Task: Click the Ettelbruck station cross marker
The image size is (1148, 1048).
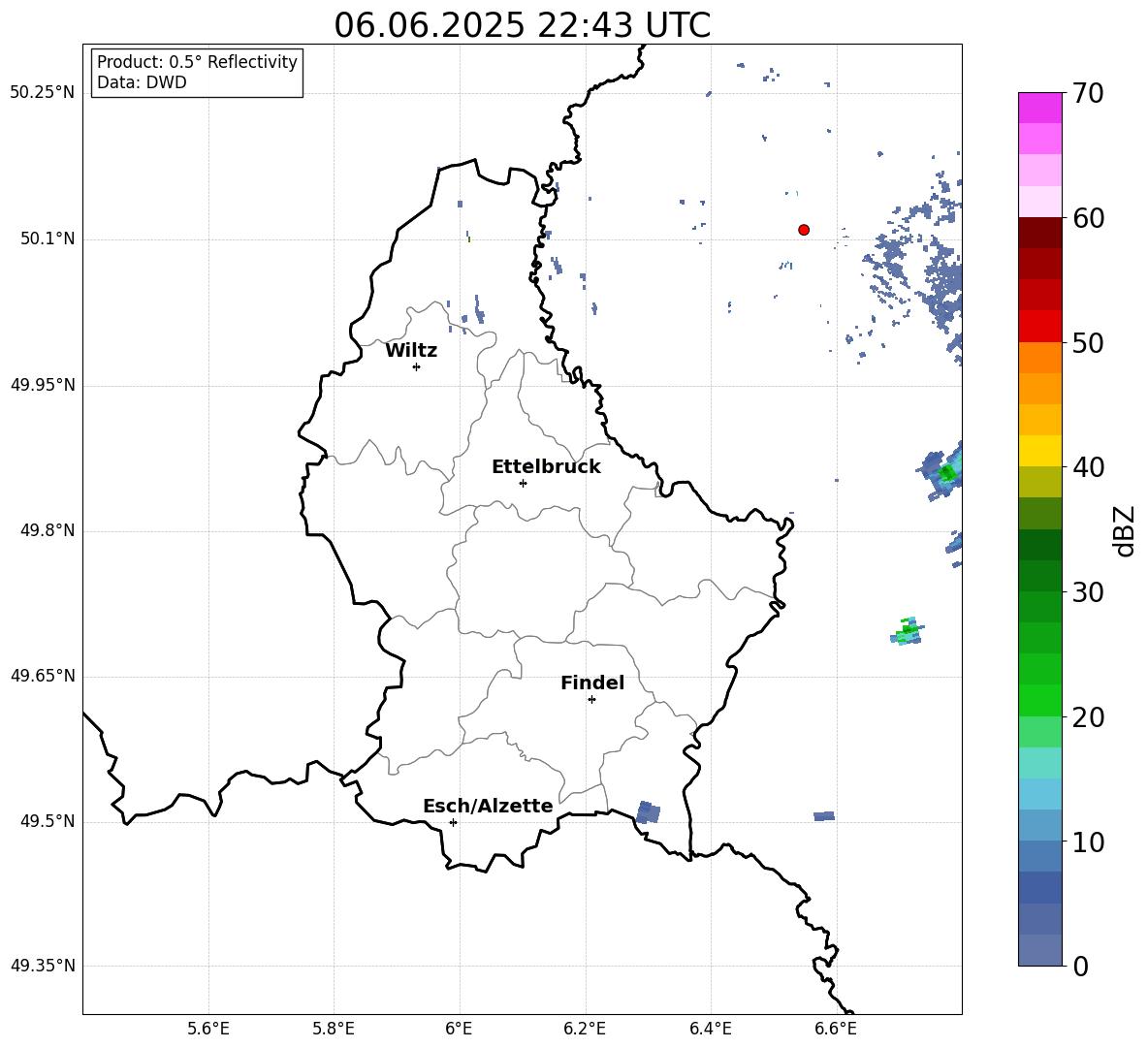Action: [x=523, y=483]
